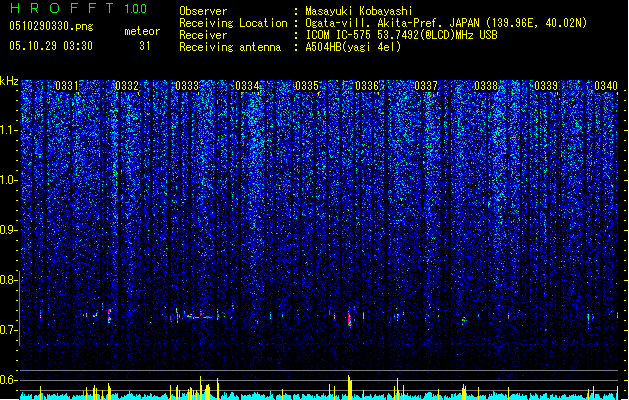The image size is (629, 400).
Task: Click the Receiver field label
Action: tap(203, 35)
